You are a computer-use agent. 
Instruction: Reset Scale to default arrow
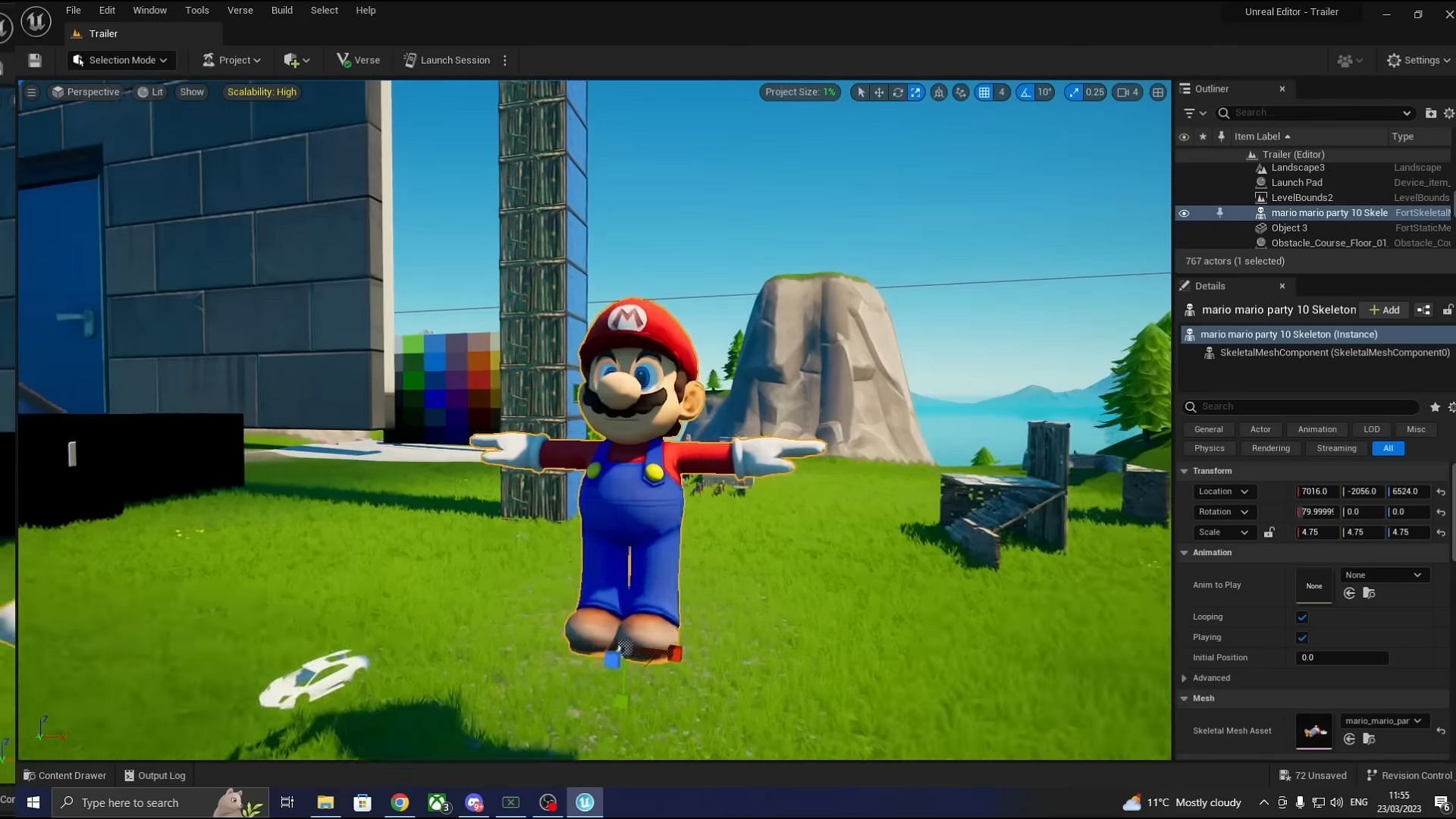(x=1441, y=533)
